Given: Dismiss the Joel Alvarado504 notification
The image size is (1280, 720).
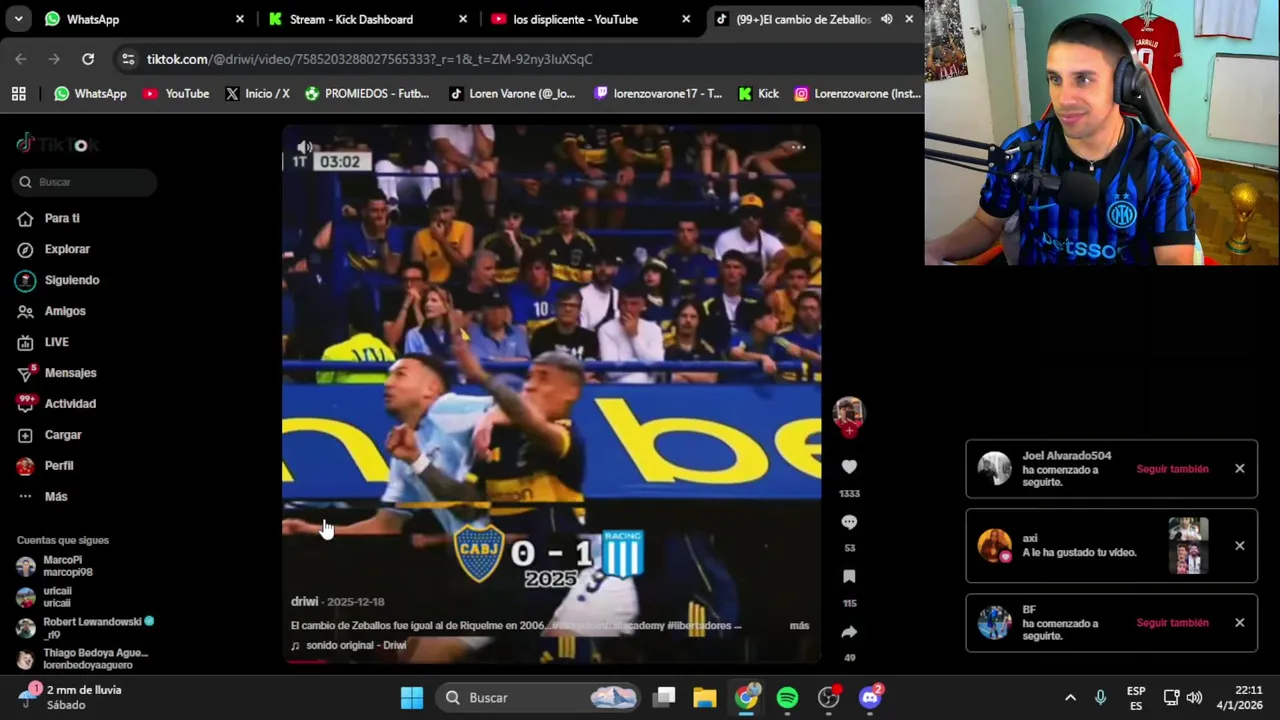Looking at the screenshot, I should point(1239,469).
